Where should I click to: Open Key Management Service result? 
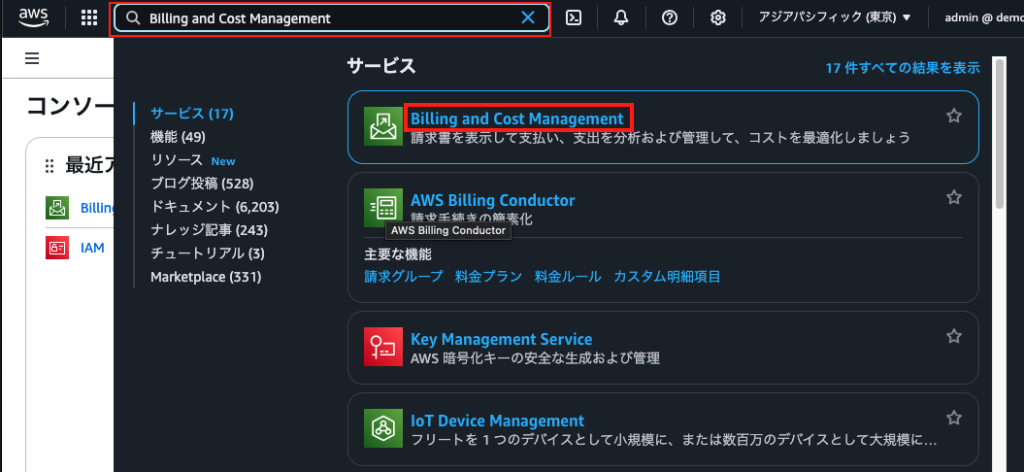click(x=502, y=339)
